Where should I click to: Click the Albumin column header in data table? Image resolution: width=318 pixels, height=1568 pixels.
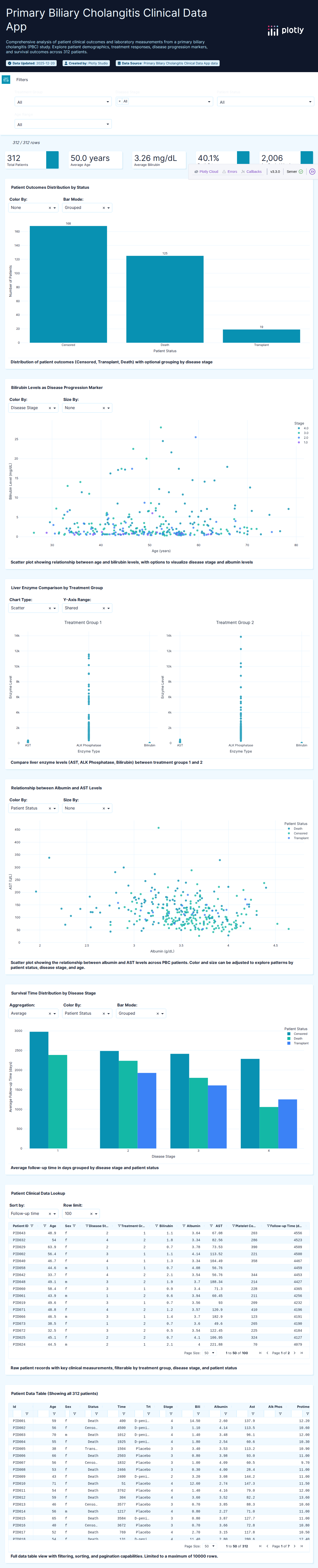pyautogui.click(x=221, y=1407)
